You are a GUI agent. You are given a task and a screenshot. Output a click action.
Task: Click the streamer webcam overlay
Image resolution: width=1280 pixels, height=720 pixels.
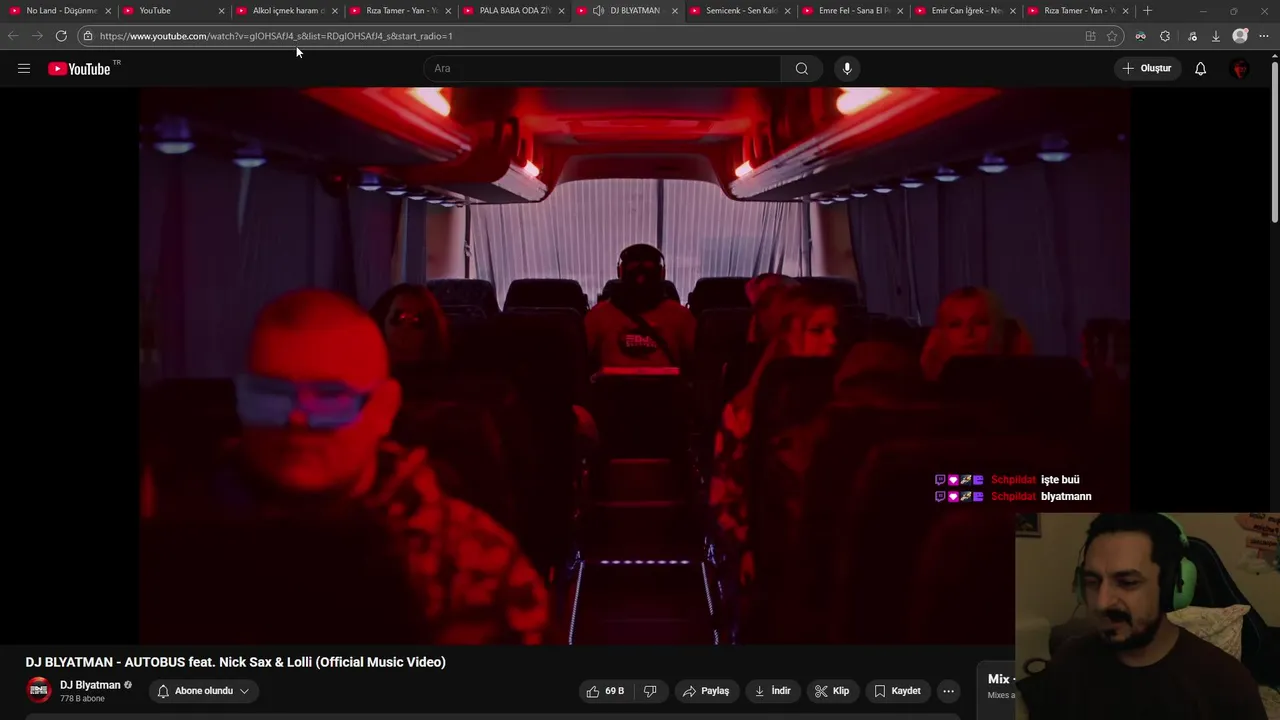pyautogui.click(x=1147, y=616)
